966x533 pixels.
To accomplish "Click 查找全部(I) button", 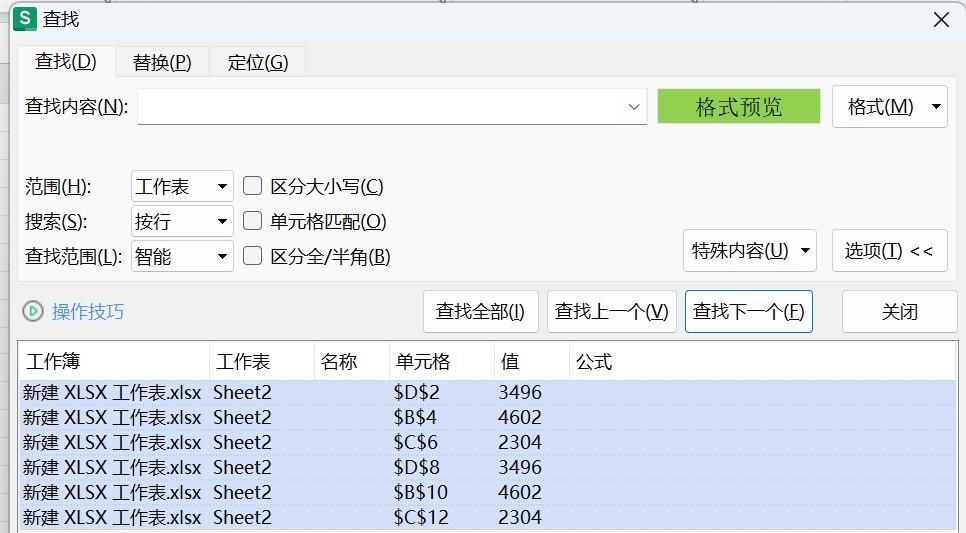I will coord(481,311).
